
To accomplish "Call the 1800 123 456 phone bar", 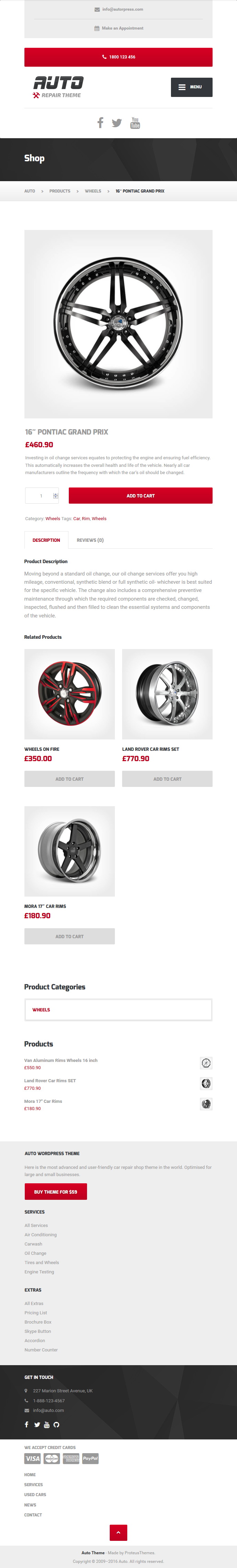I will [x=118, y=57].
